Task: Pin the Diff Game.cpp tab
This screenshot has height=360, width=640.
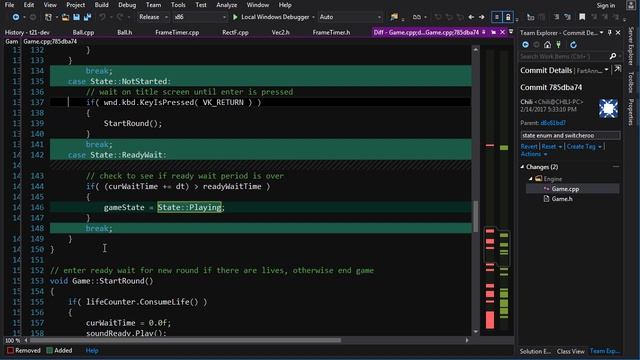Action: [484, 32]
